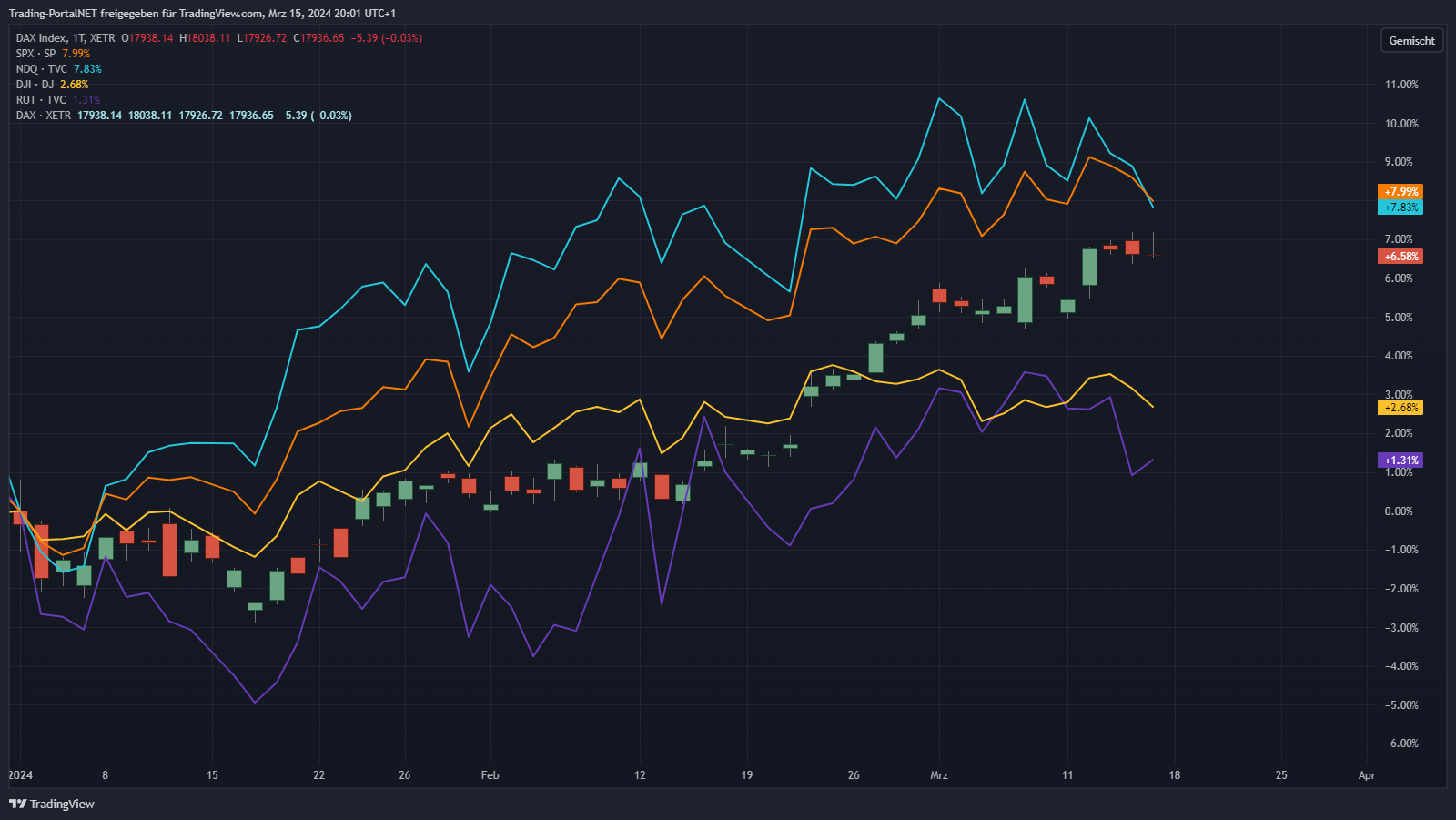Click the 0.00% level on price axis
The image size is (1456, 820).
tap(1399, 511)
